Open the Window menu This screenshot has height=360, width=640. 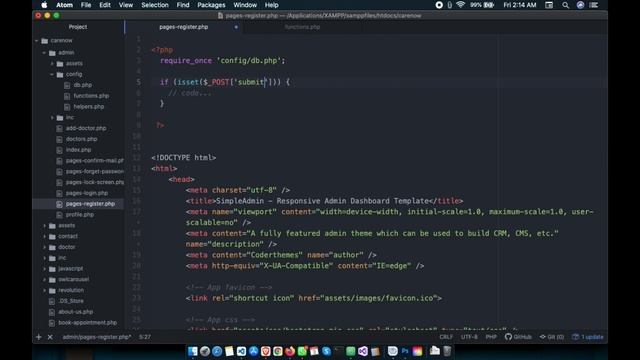point(245,5)
